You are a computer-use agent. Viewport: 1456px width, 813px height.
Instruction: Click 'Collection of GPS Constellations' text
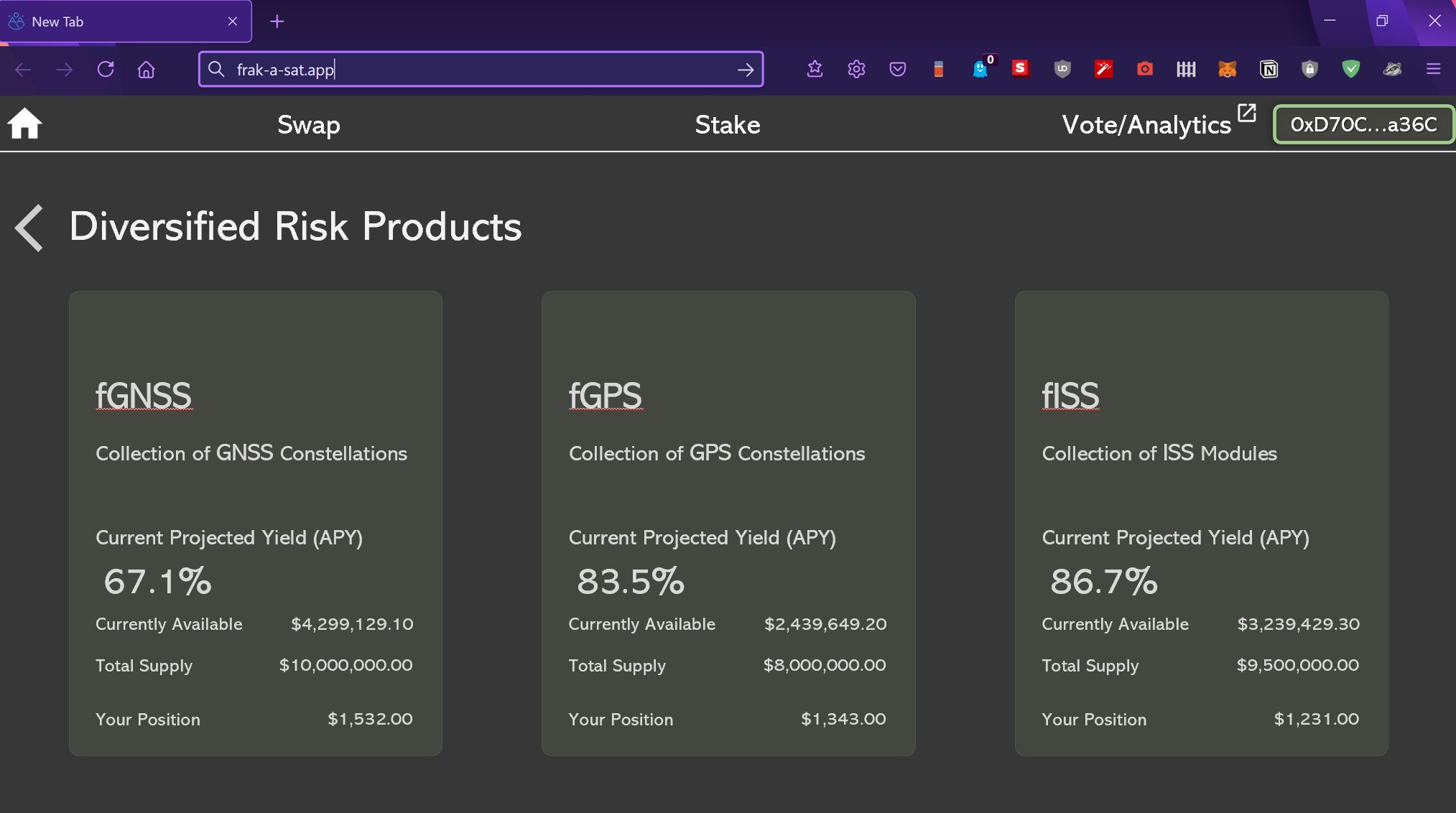click(717, 453)
